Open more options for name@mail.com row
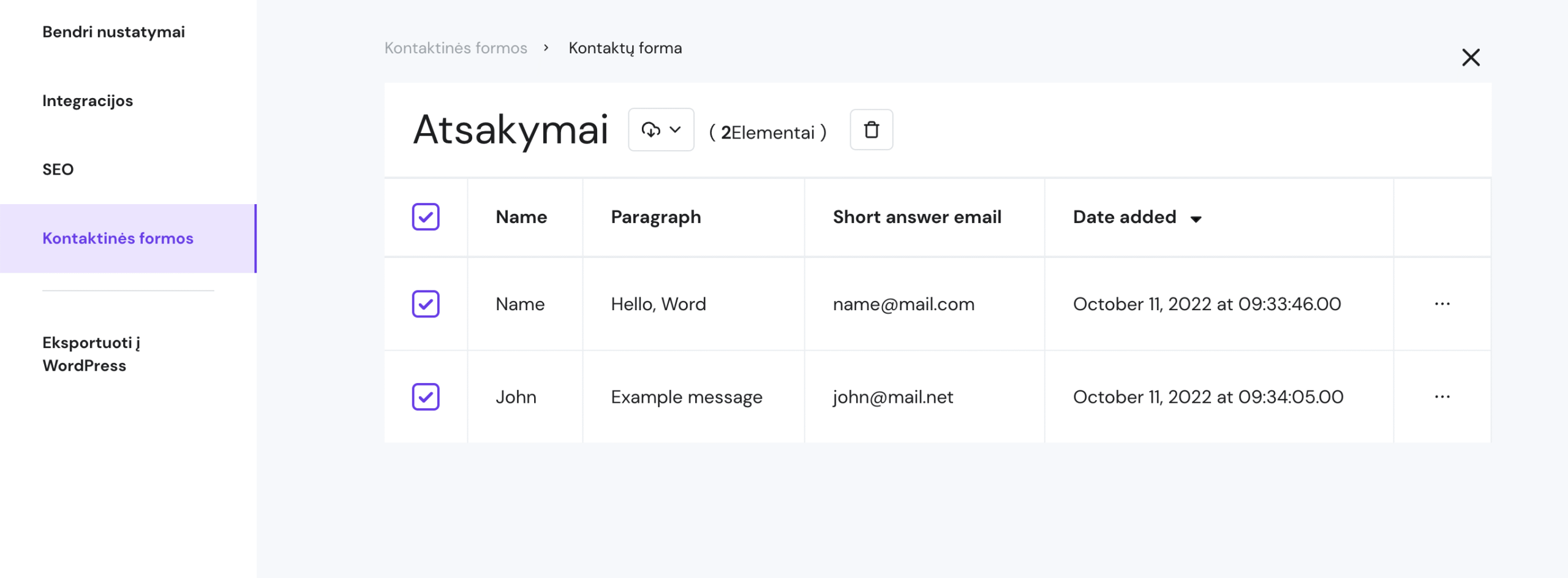Image resolution: width=1568 pixels, height=578 pixels. (x=1442, y=304)
